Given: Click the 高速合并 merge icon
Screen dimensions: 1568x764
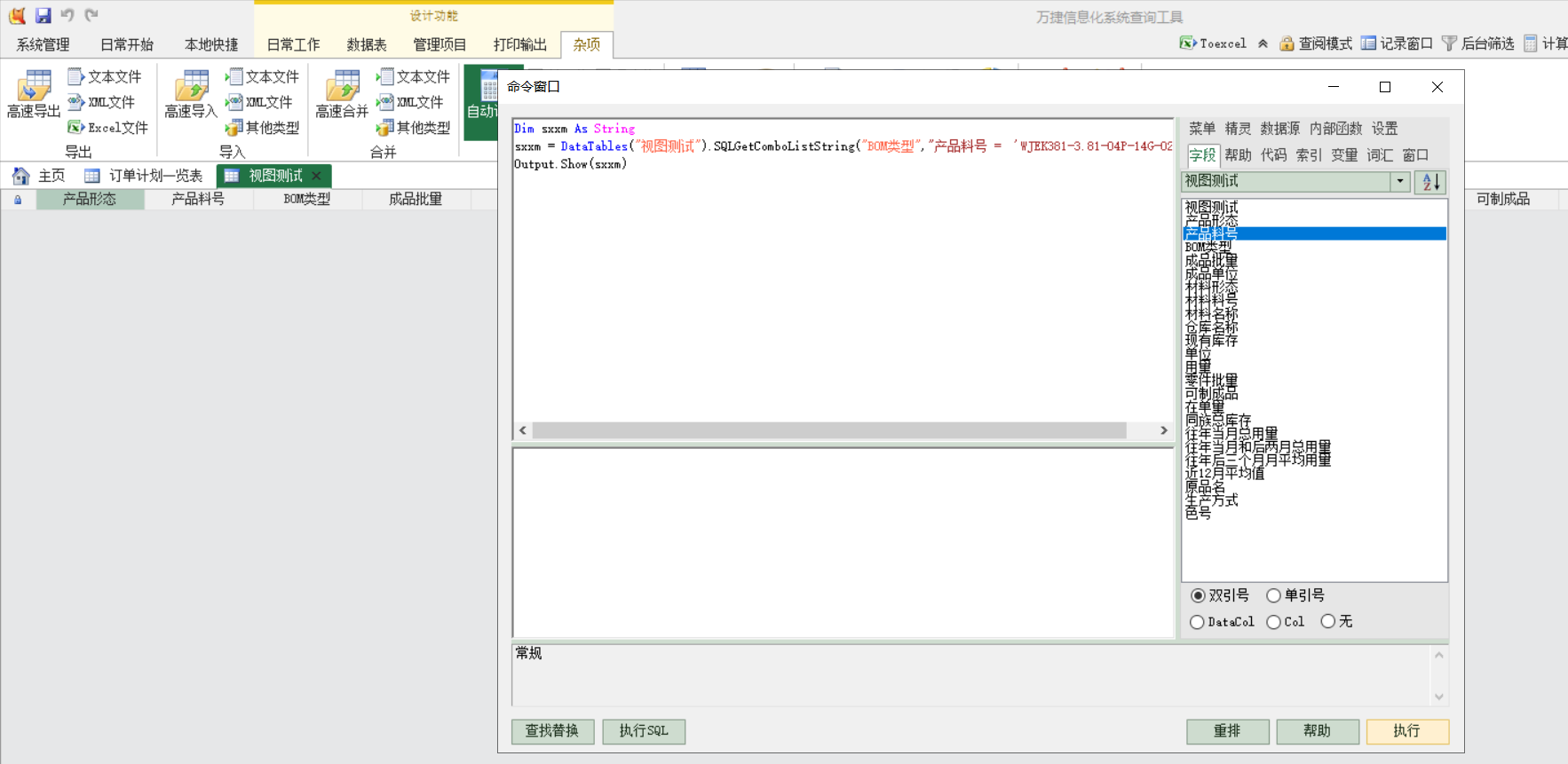Looking at the screenshot, I should click(342, 94).
